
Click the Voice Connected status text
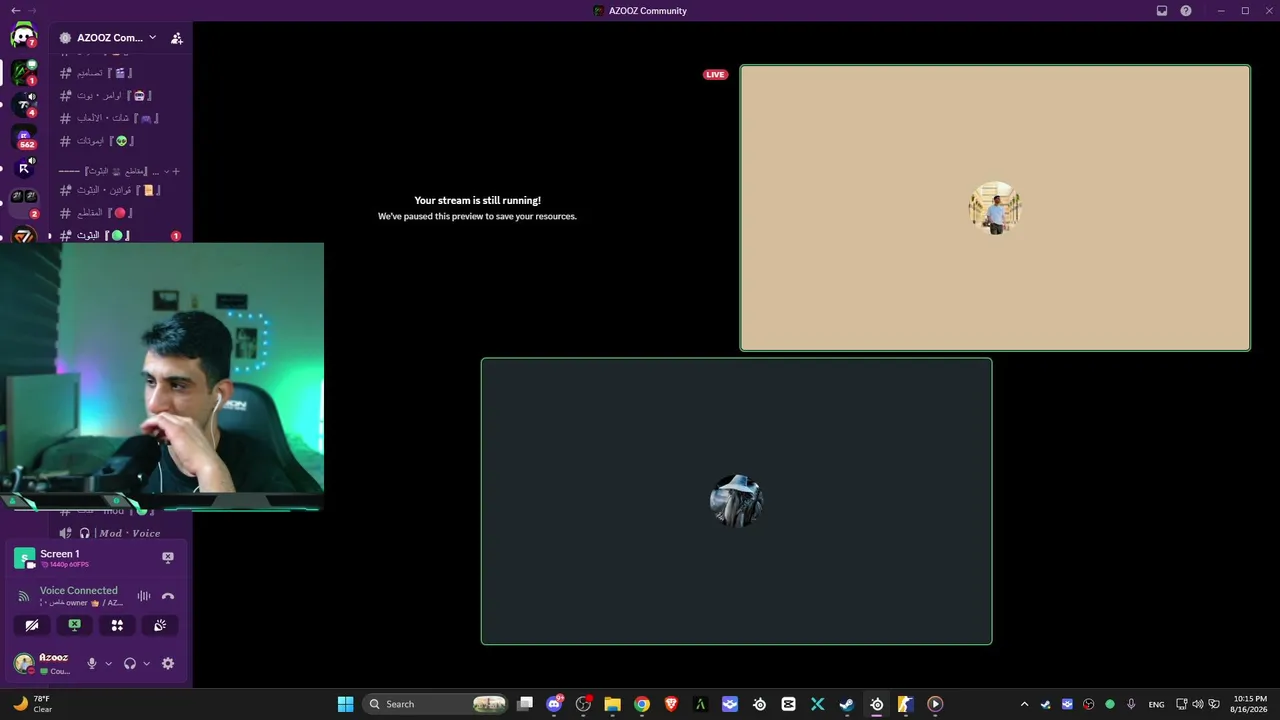[x=78, y=590]
